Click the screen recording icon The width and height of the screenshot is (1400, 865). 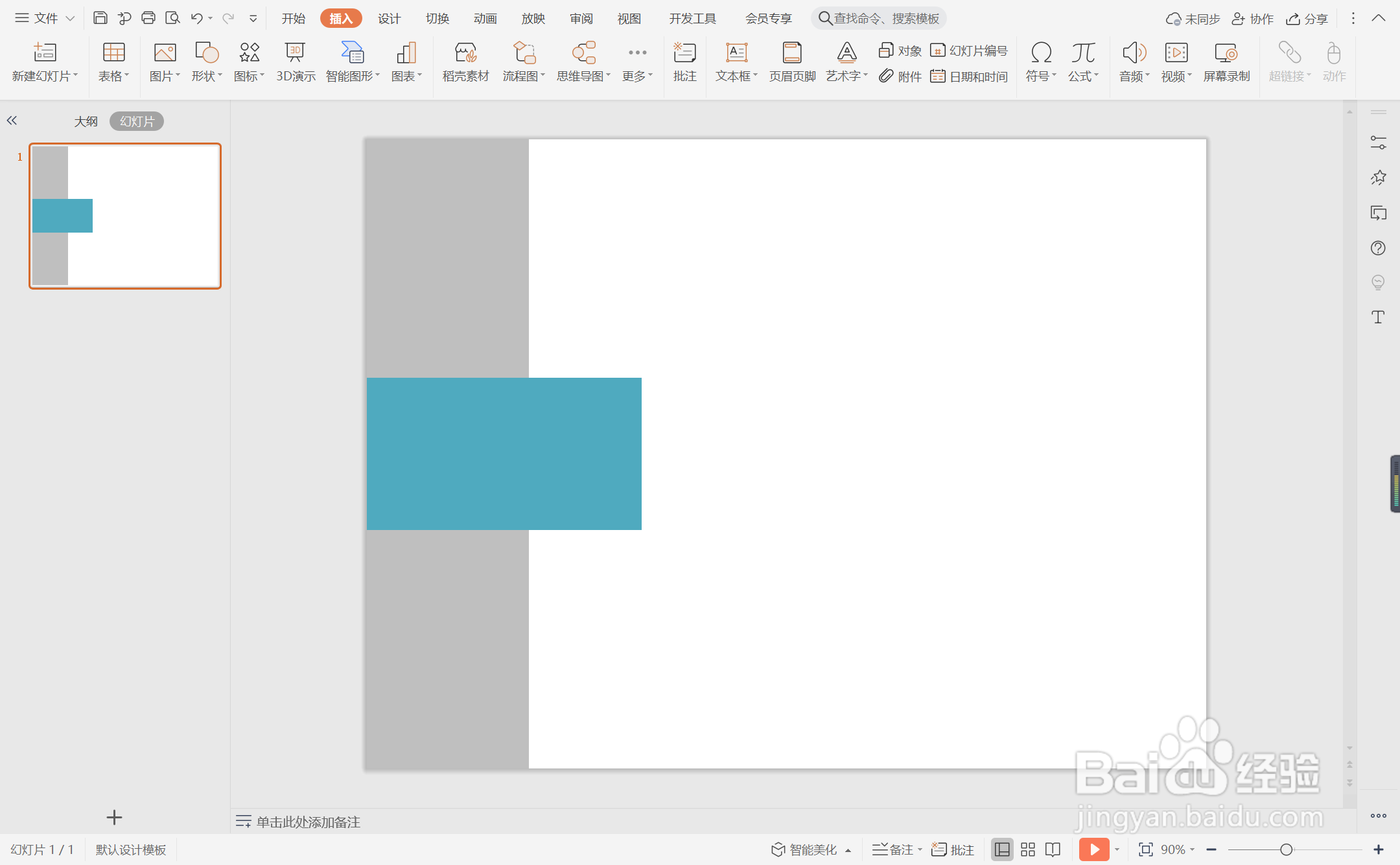[x=1226, y=61]
